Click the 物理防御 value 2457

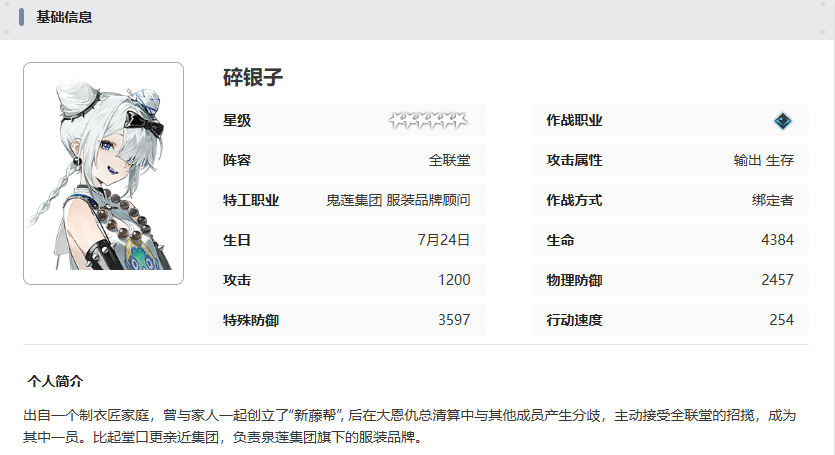(x=777, y=280)
